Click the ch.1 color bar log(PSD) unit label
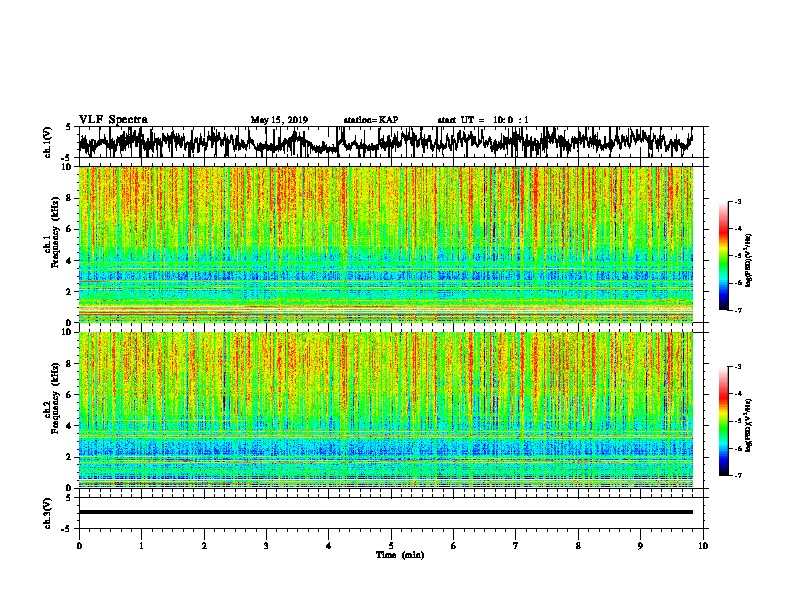 click(749, 260)
